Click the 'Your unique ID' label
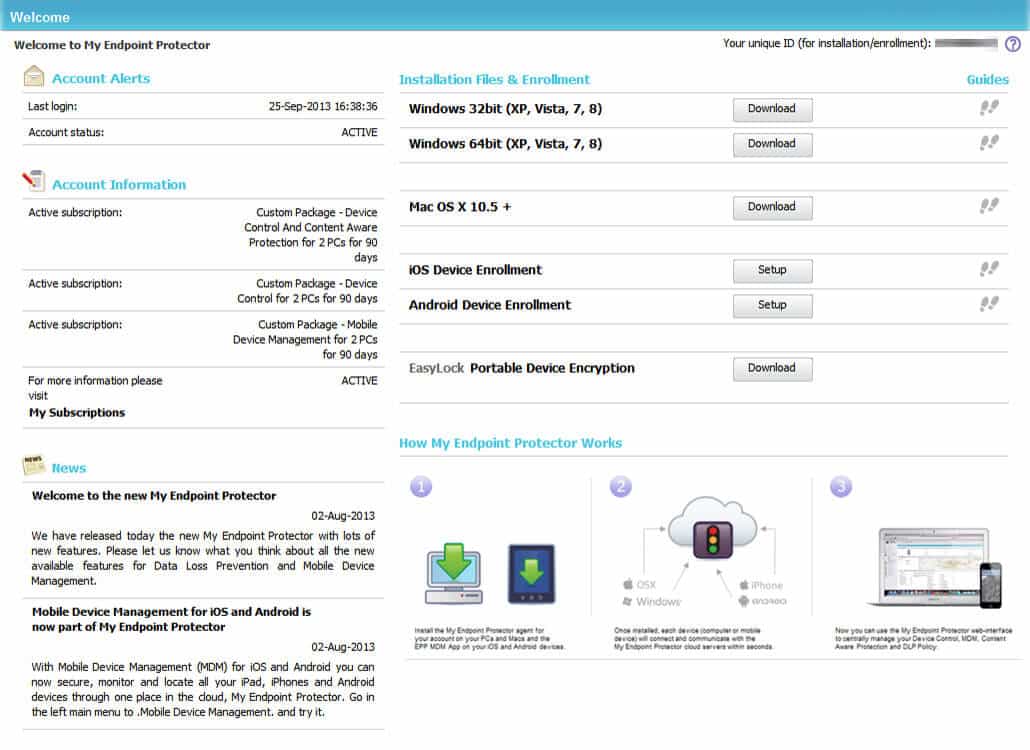 [827, 43]
